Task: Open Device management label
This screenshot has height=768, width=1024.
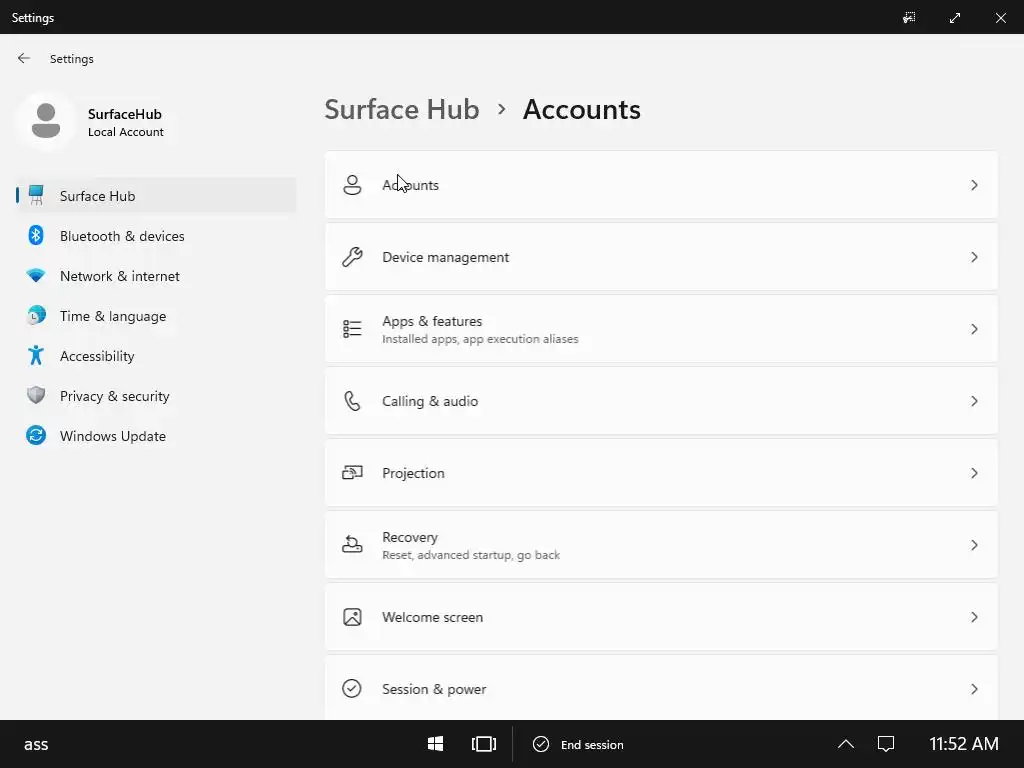Action: (x=445, y=257)
